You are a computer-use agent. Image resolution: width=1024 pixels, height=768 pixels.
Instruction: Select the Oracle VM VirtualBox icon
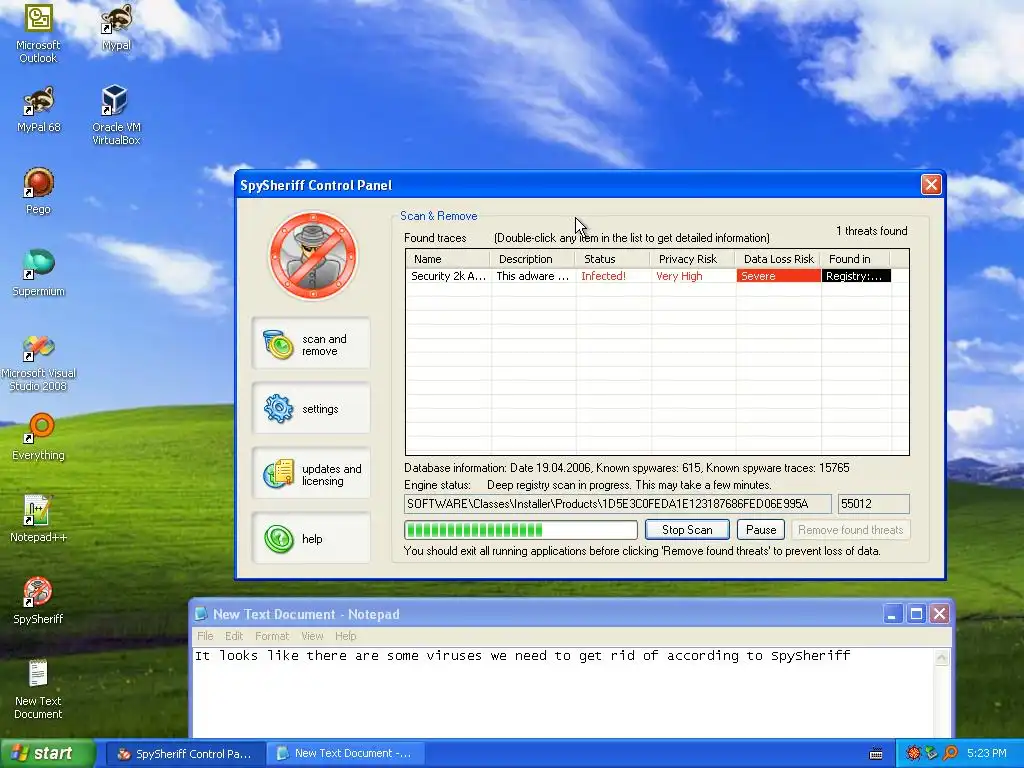(116, 115)
